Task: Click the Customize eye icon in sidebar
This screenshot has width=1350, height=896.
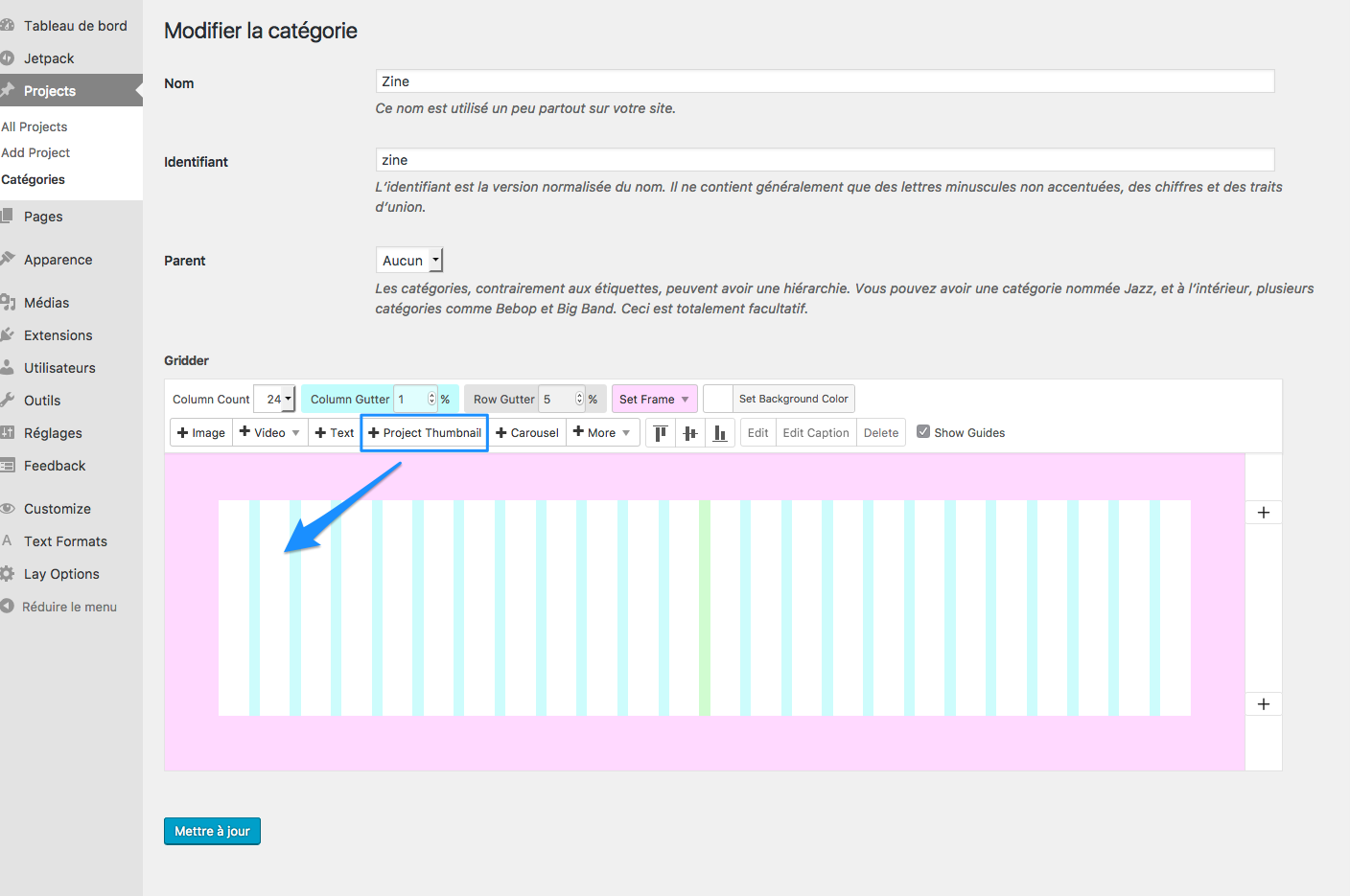Action: tap(8, 509)
